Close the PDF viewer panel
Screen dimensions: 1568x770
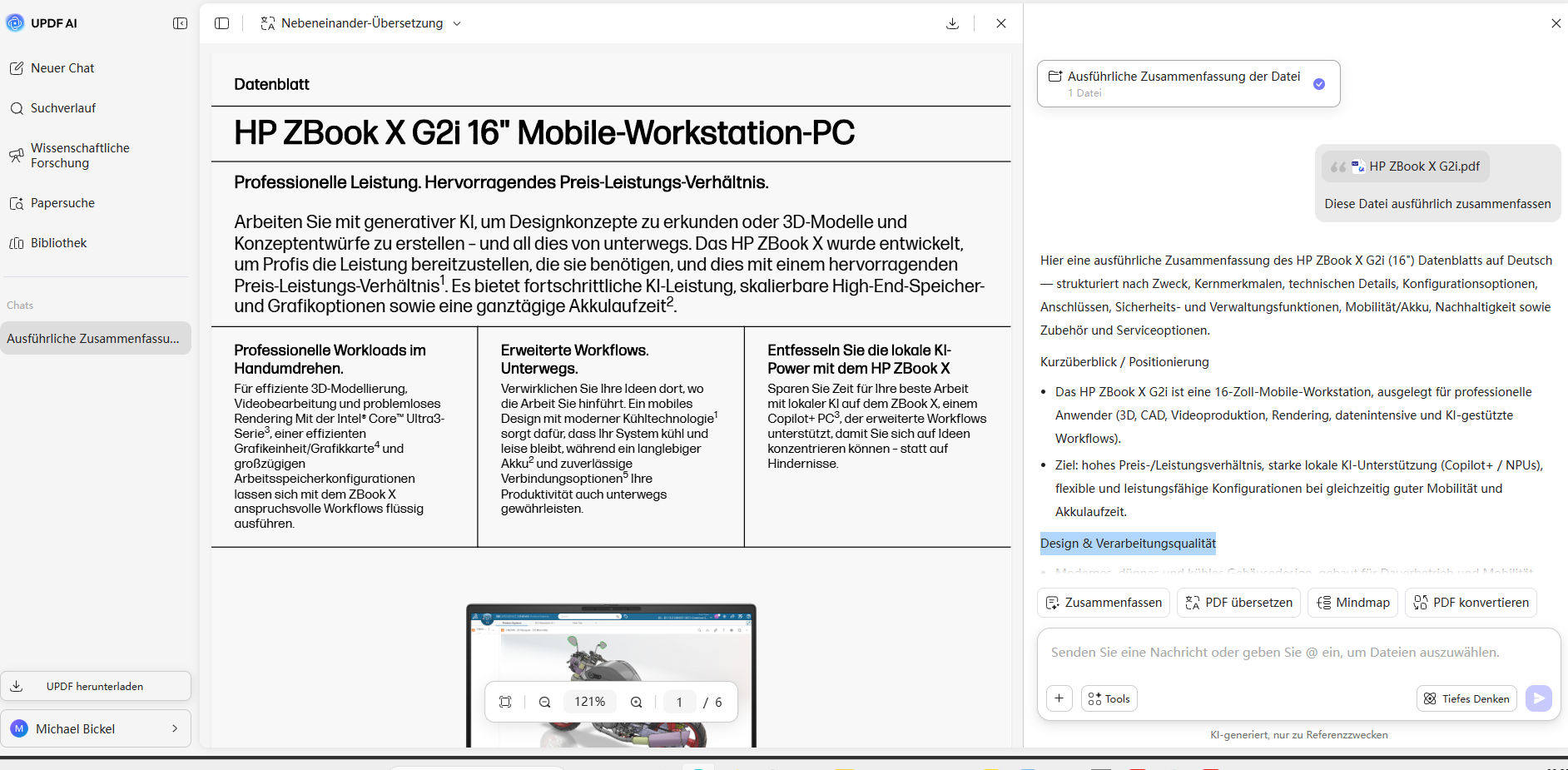pos(1001,23)
